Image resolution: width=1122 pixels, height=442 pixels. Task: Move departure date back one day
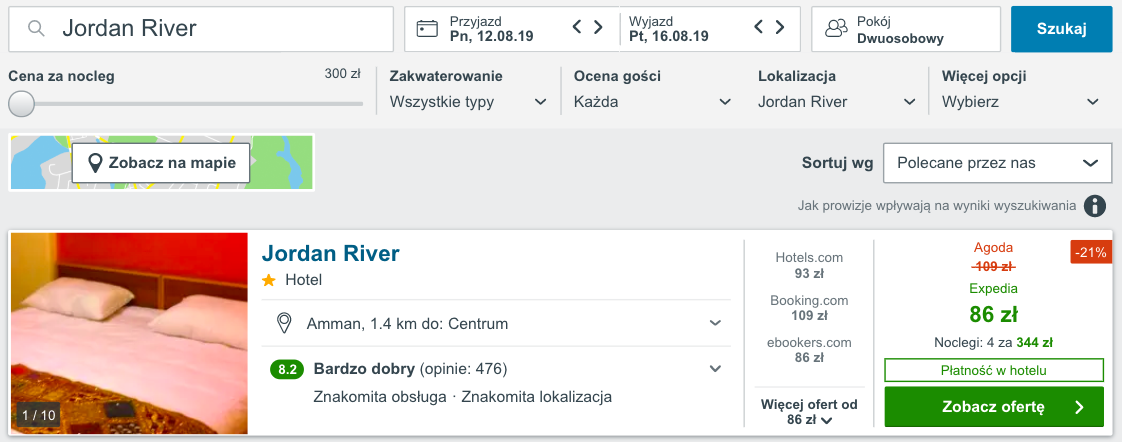click(x=759, y=27)
